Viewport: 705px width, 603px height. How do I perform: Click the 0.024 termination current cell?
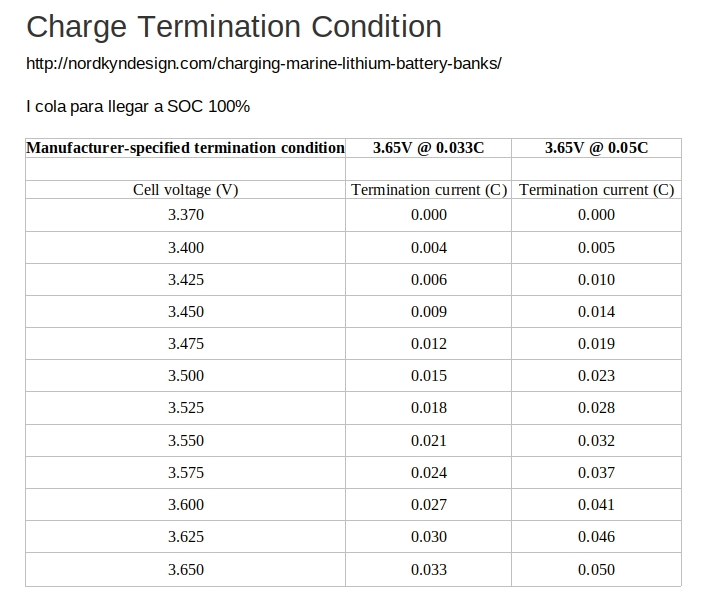pyautogui.click(x=428, y=473)
